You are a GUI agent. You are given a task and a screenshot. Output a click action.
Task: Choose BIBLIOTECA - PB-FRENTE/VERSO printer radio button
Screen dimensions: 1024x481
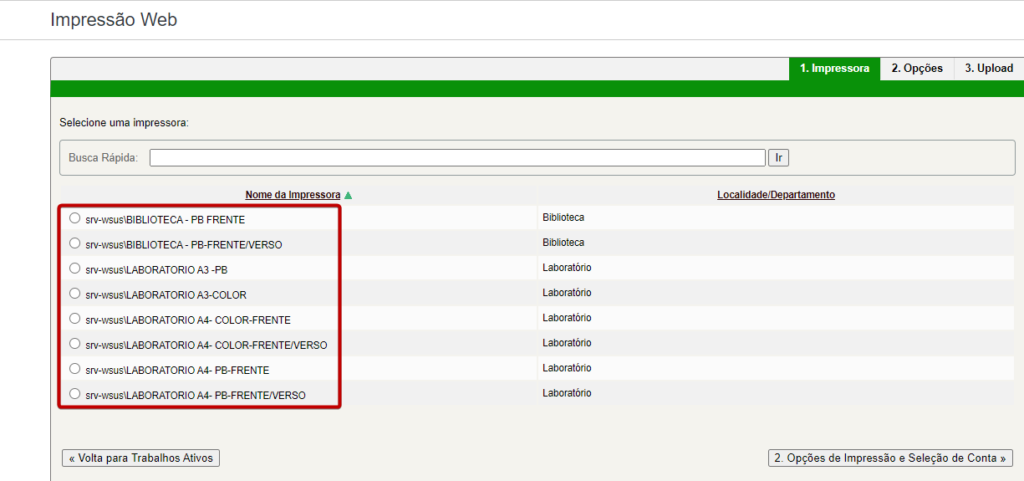click(x=75, y=243)
